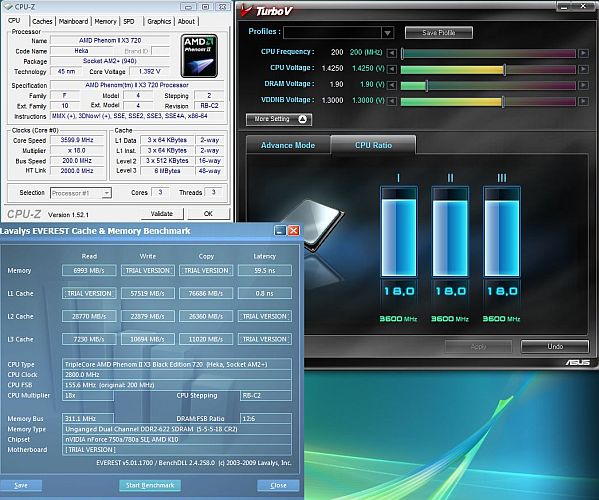Decrease VDDNB Voltage with left arrow
This screenshot has width=599, height=500.
(392, 101)
